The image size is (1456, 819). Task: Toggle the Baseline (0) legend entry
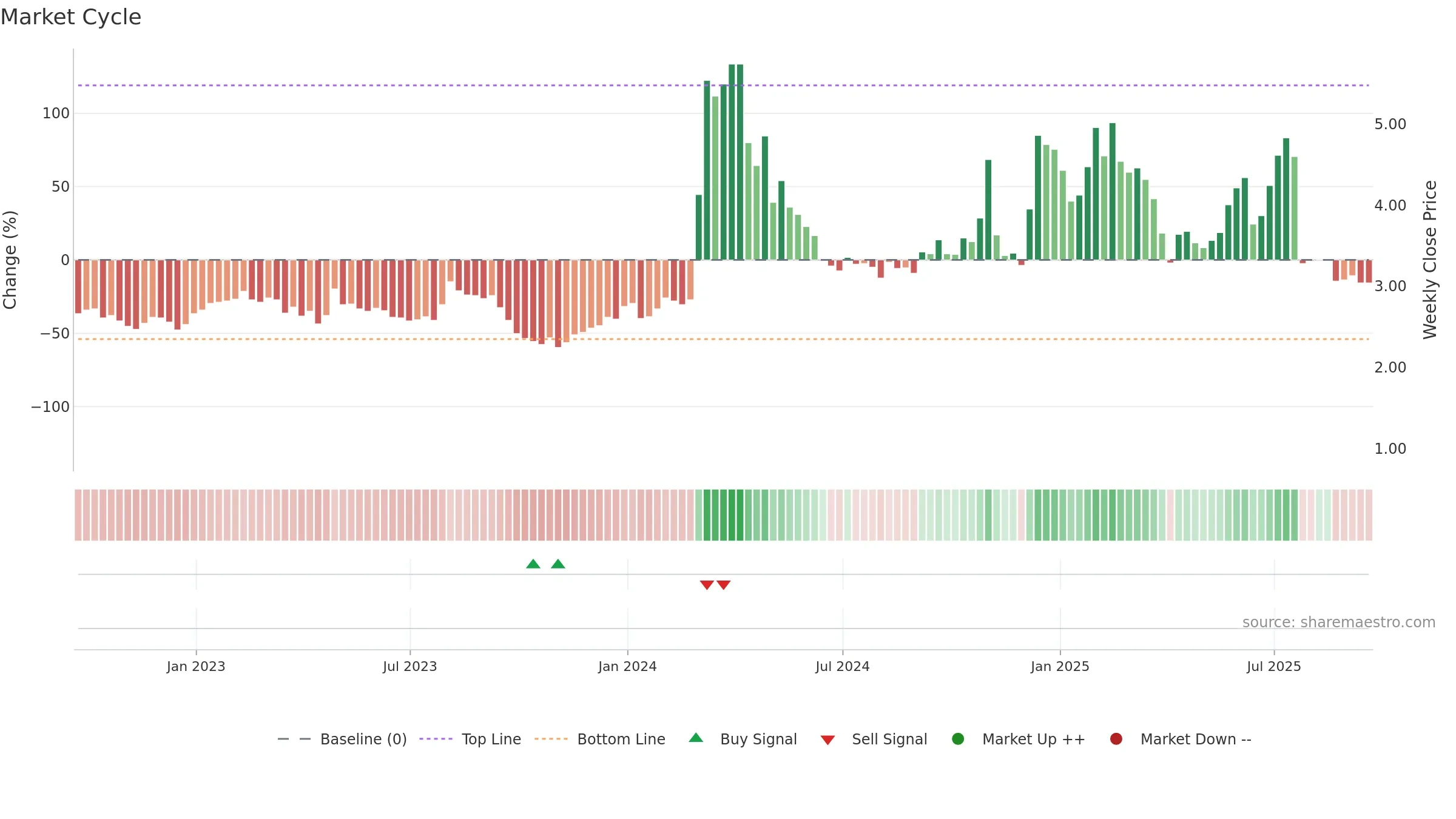[342, 739]
